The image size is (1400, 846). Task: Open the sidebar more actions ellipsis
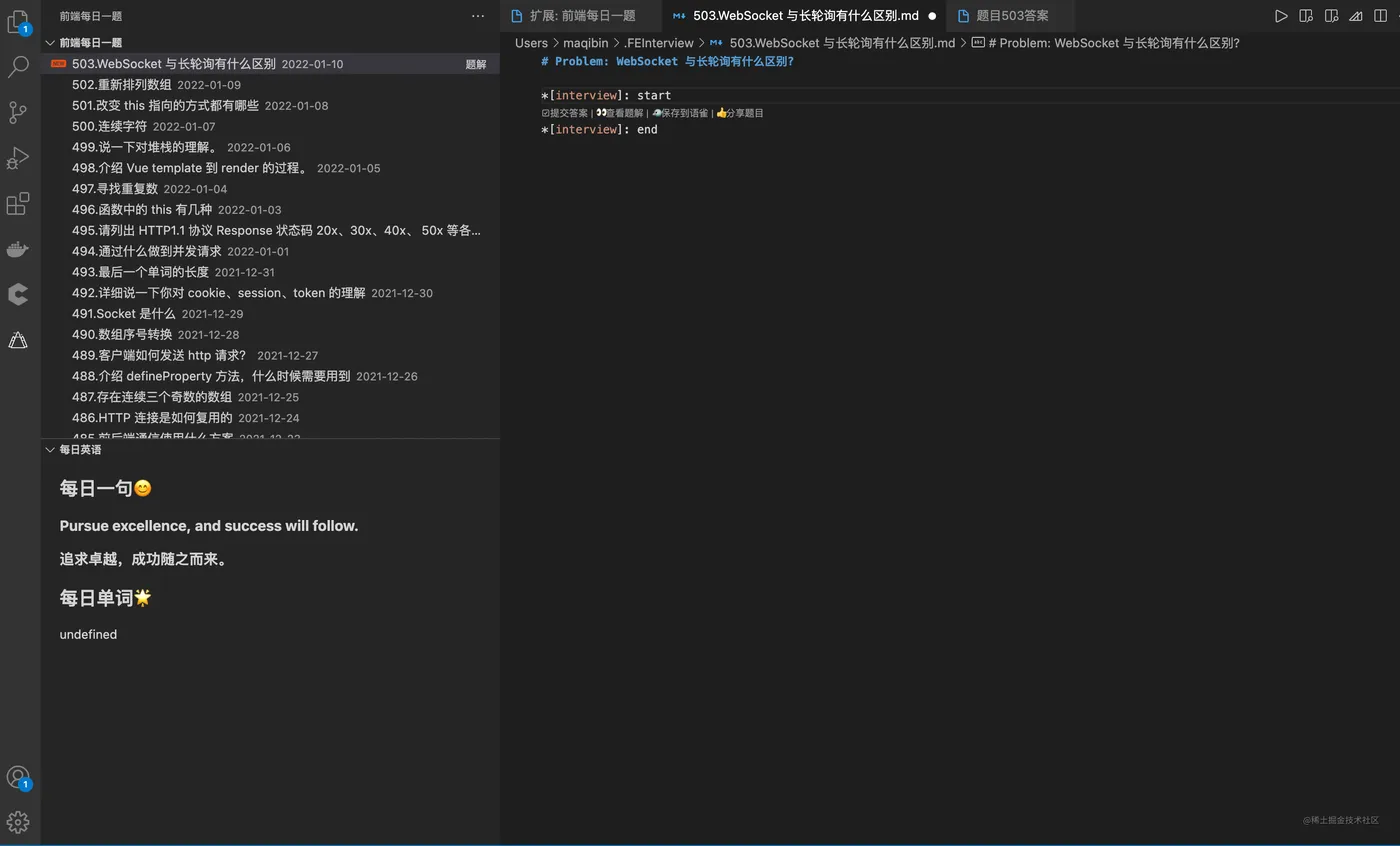click(x=478, y=16)
